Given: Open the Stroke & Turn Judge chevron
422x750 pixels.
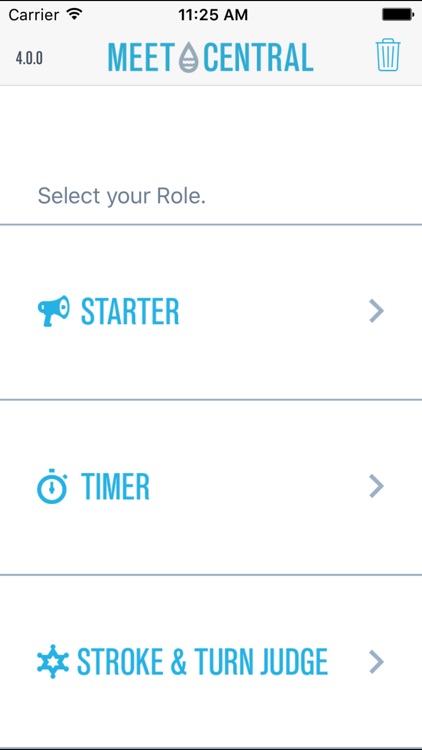Looking at the screenshot, I should coord(377,662).
